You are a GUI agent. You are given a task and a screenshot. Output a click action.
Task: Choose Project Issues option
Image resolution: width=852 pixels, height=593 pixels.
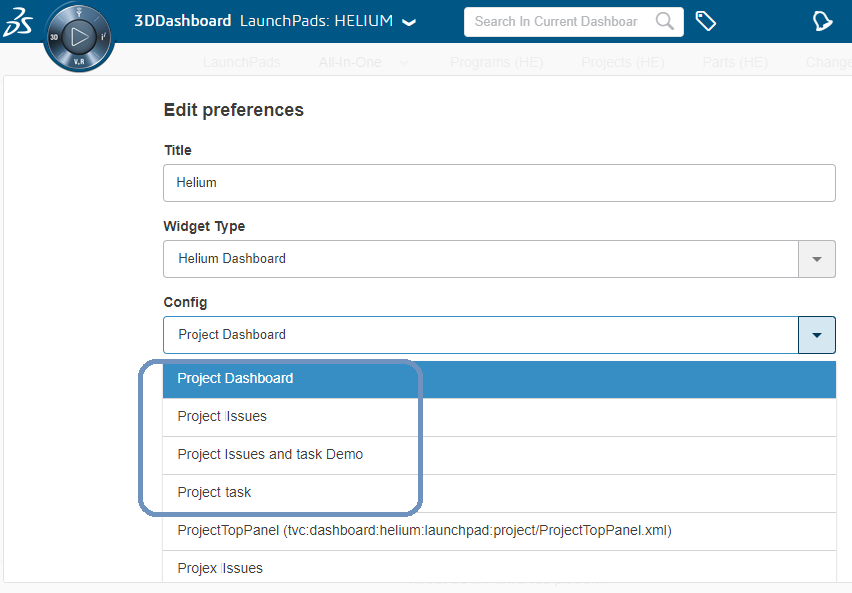(x=222, y=417)
